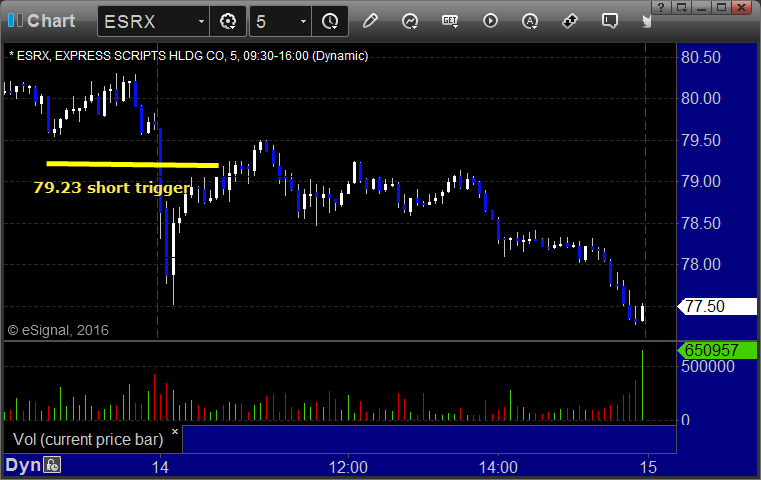Click the 77.50 current price marker
Screen dimensions: 761x480
[x=718, y=306]
